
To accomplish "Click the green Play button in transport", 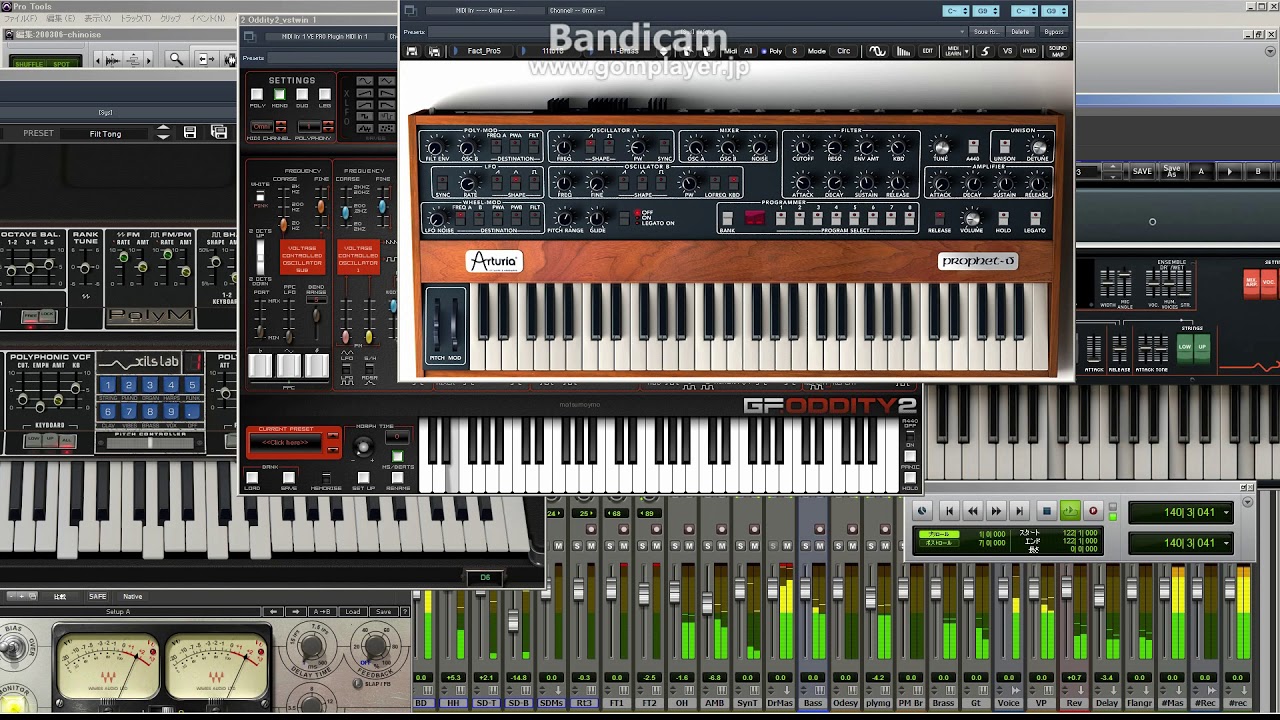I will pos(1070,511).
